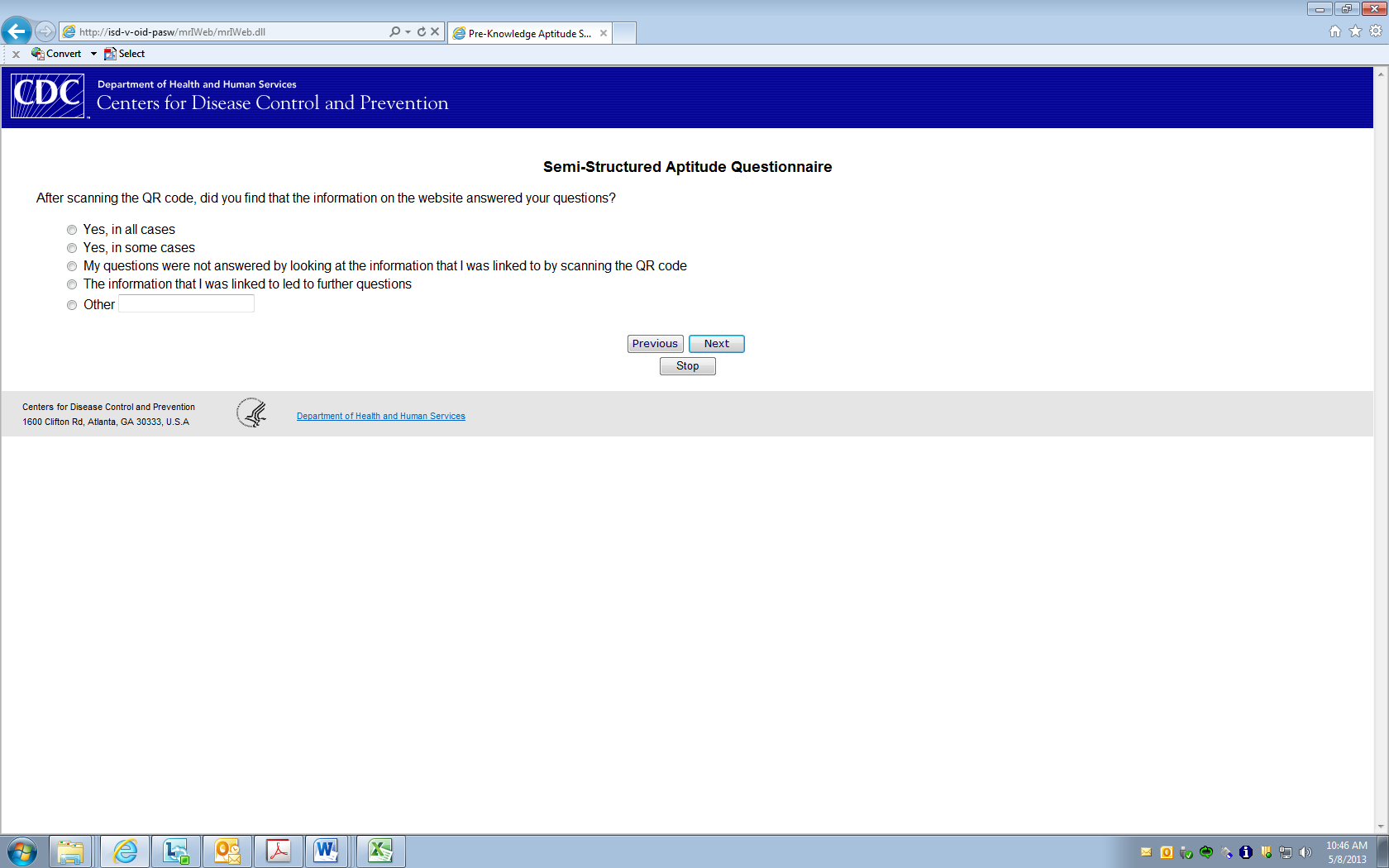The width and height of the screenshot is (1389, 868).
Task: Click the scrollbar down arrow
Action: click(x=1381, y=827)
